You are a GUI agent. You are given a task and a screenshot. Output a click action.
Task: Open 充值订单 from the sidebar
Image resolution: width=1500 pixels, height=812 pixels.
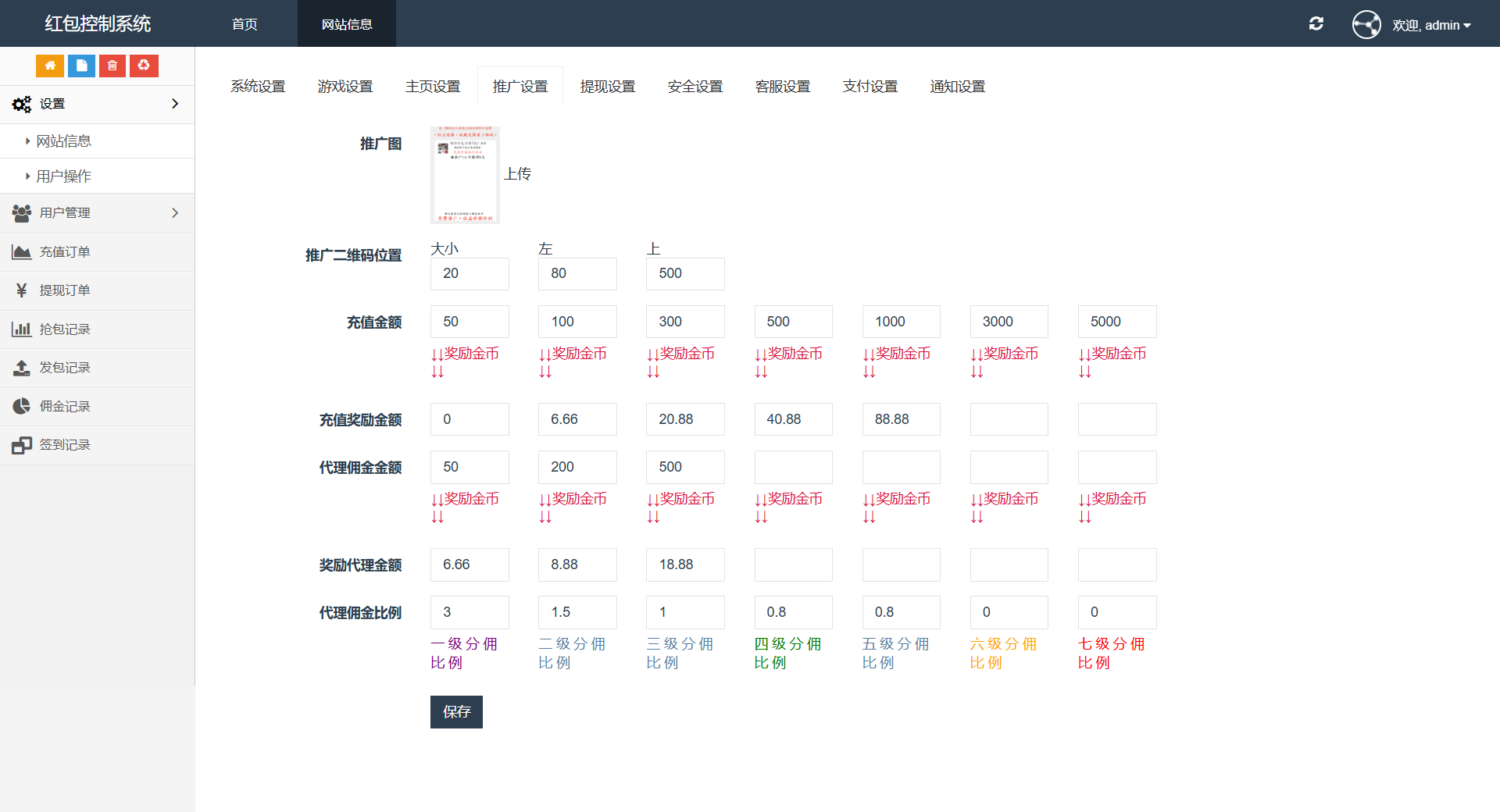[65, 252]
